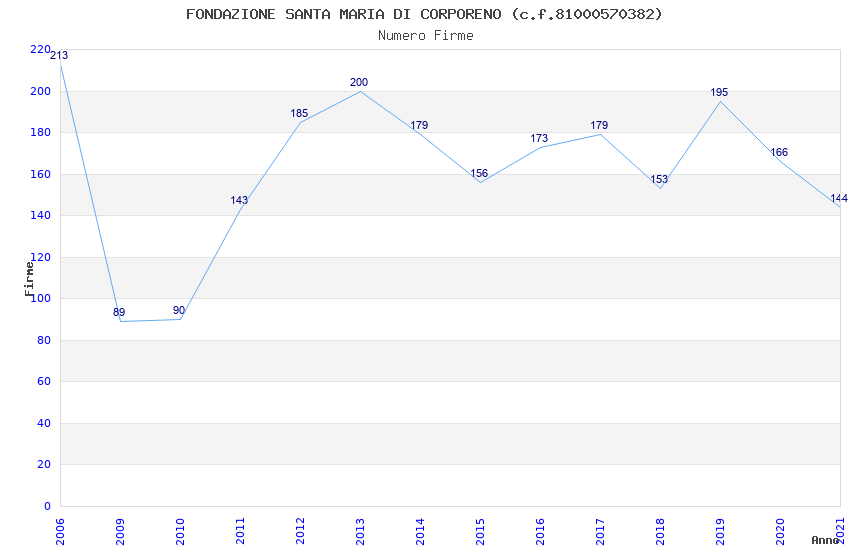Click the x-axis year 2013
Screen dimensions: 850x550
tap(360, 531)
